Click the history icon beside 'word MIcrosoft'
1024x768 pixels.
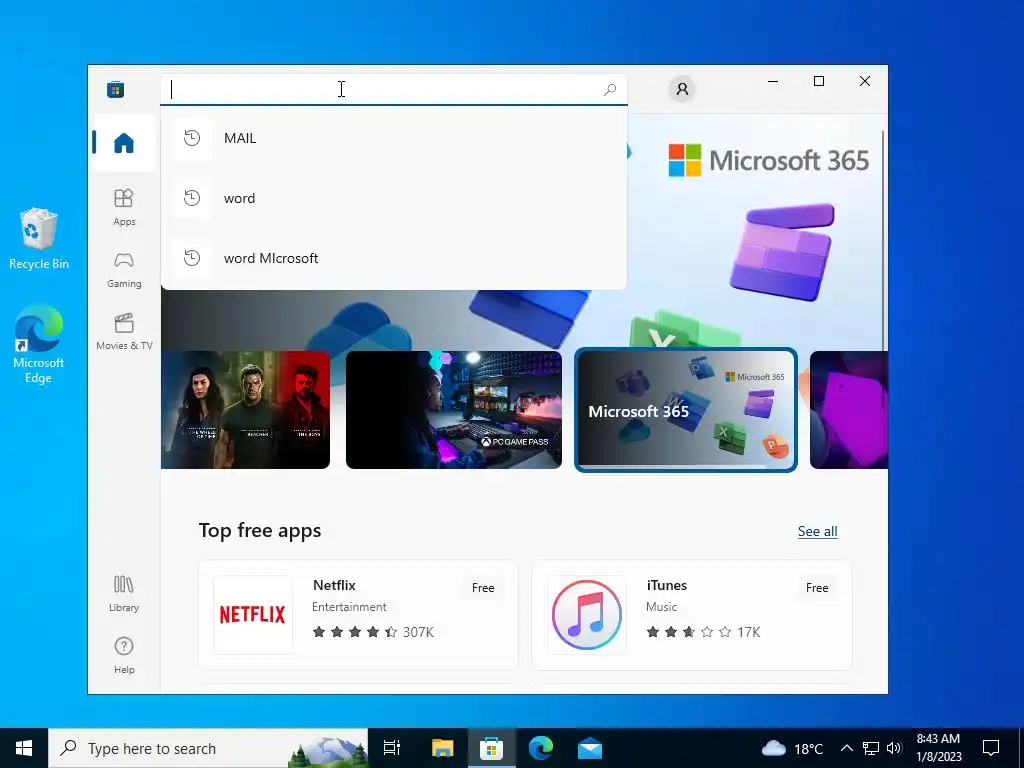pyautogui.click(x=192, y=258)
